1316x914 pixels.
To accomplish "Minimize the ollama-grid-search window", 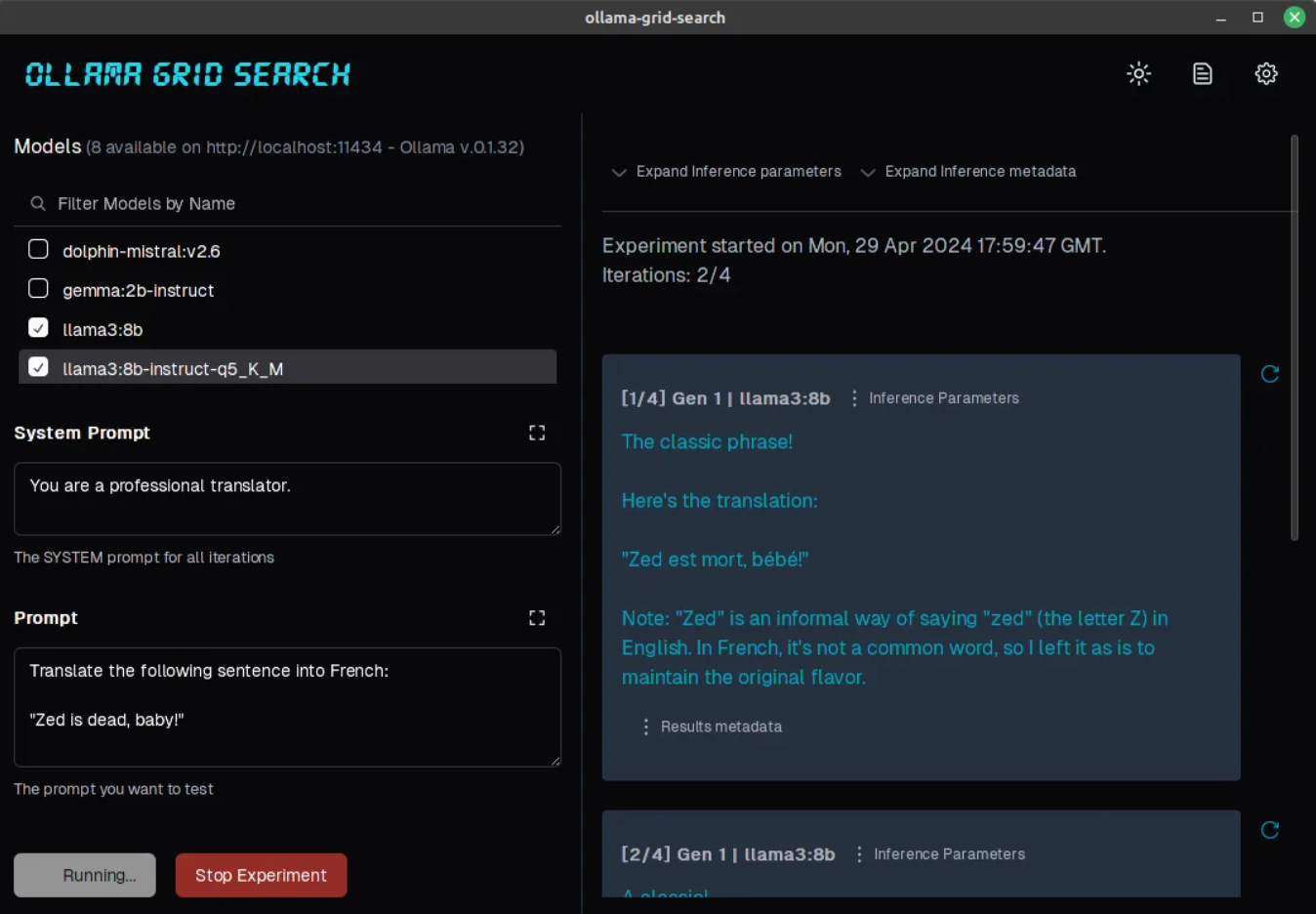I will [x=1220, y=18].
